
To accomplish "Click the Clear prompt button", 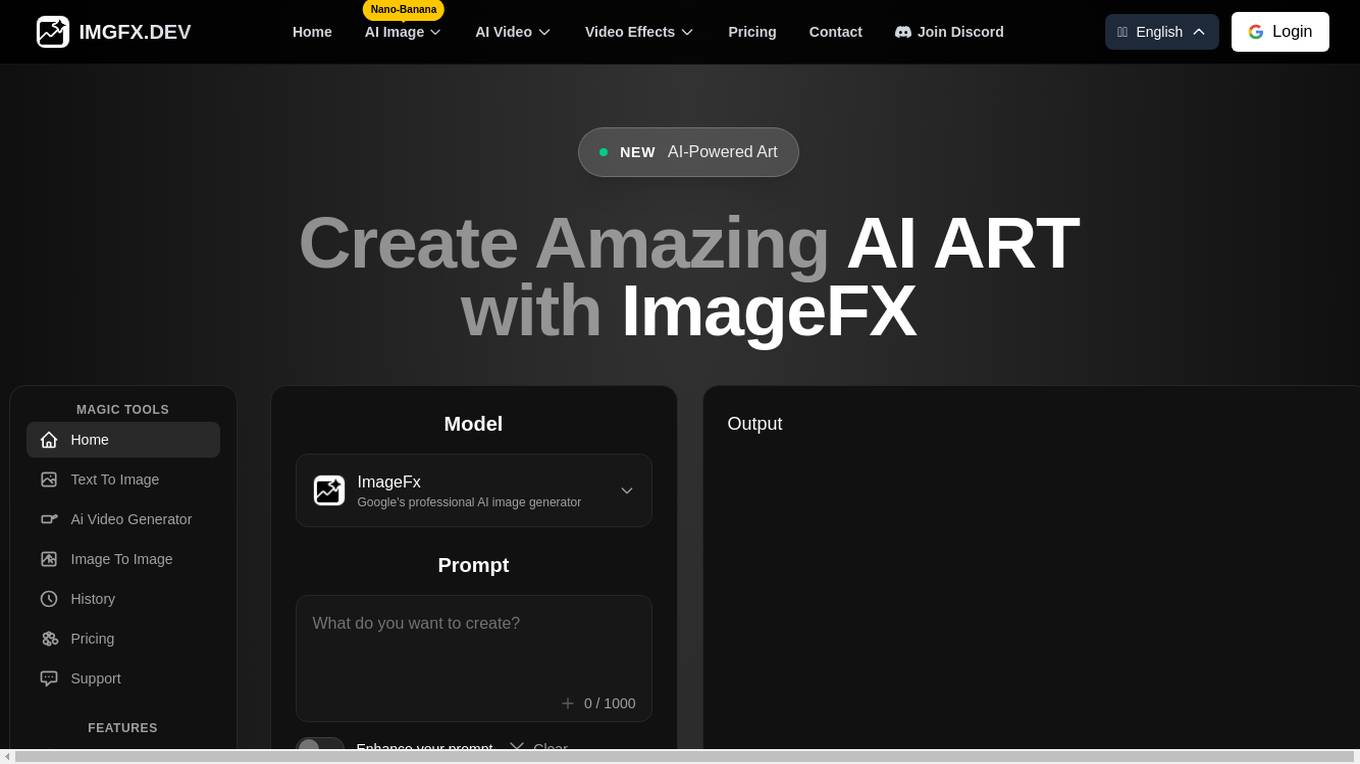I will coord(539,749).
